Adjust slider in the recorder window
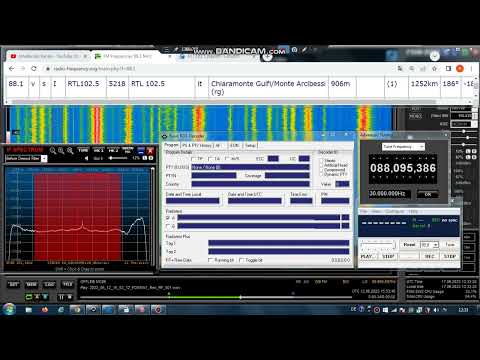The width and height of the screenshot is (480, 360). click(x=378, y=246)
